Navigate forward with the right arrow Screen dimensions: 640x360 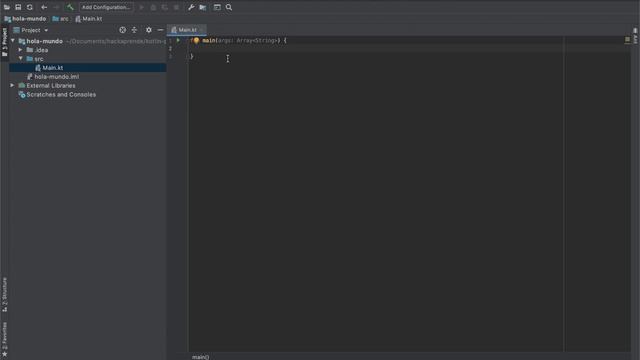56,7
